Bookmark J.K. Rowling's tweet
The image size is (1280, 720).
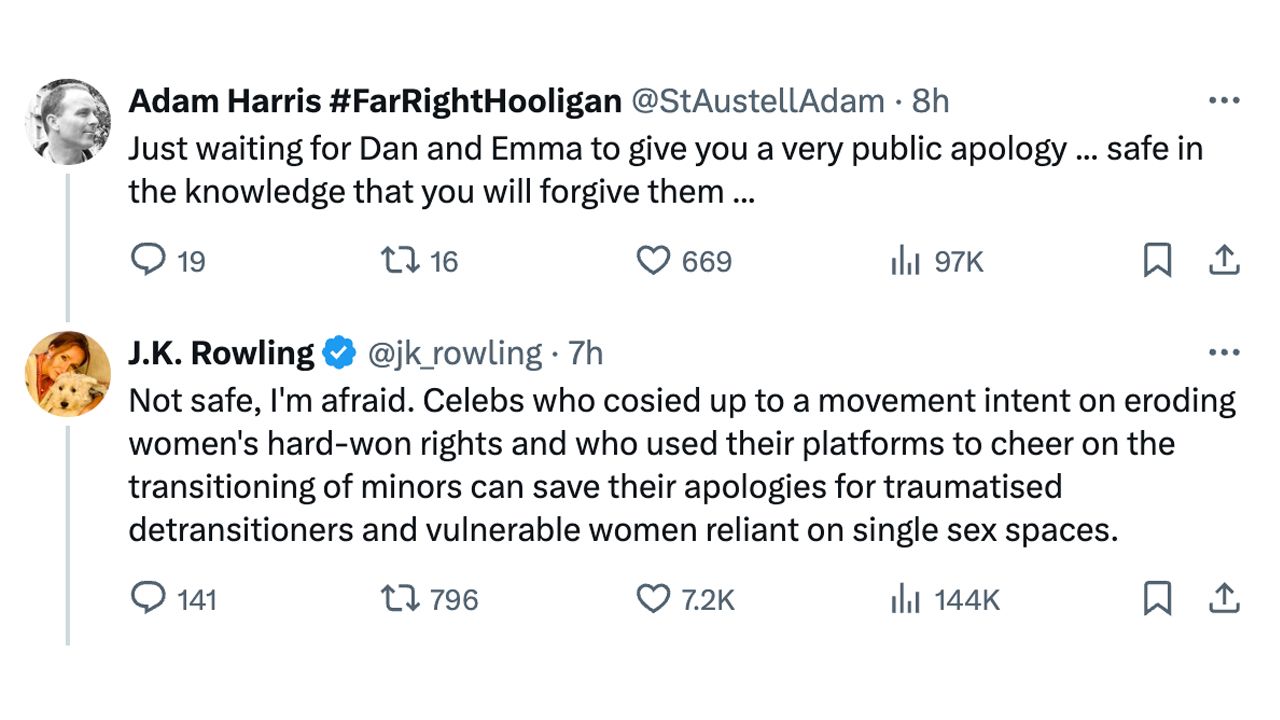1157,599
